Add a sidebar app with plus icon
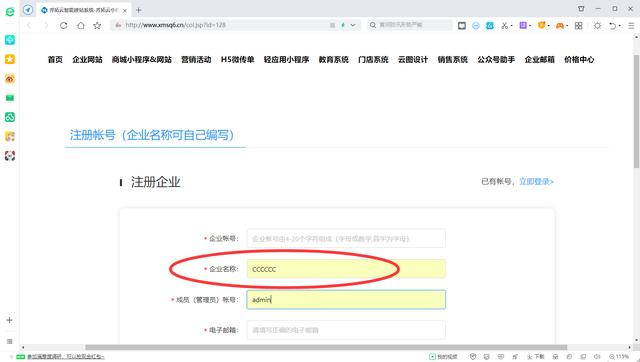The height and width of the screenshot is (362, 640). pos(9,320)
